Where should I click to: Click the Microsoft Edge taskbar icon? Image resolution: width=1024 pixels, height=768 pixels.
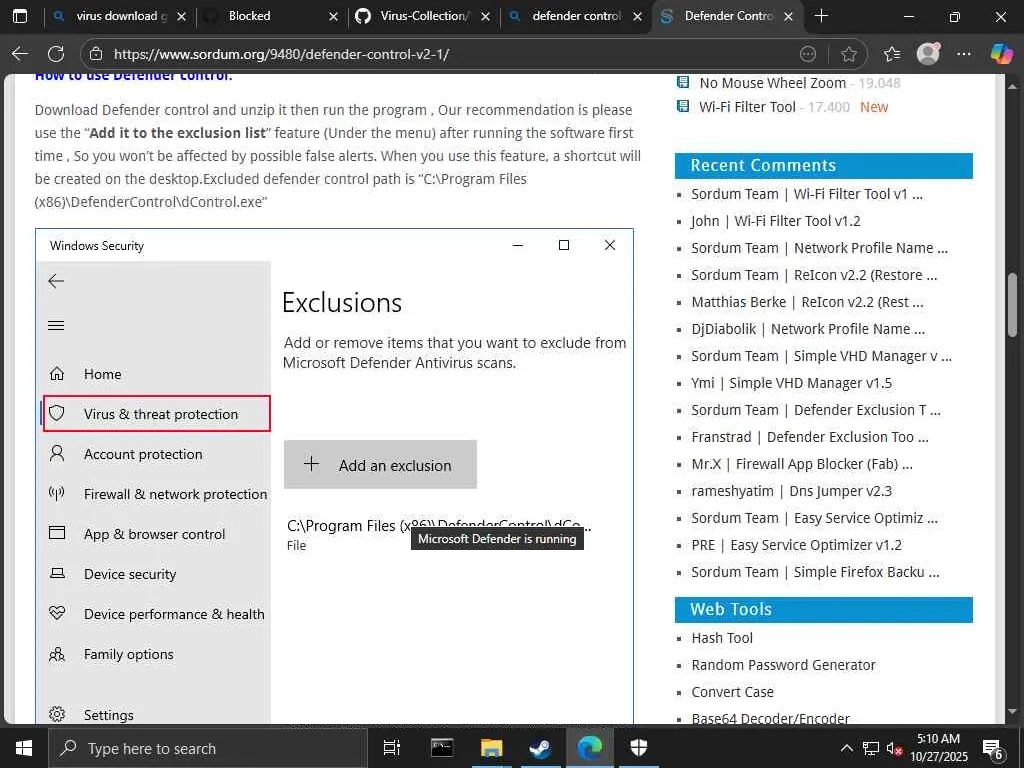point(590,748)
